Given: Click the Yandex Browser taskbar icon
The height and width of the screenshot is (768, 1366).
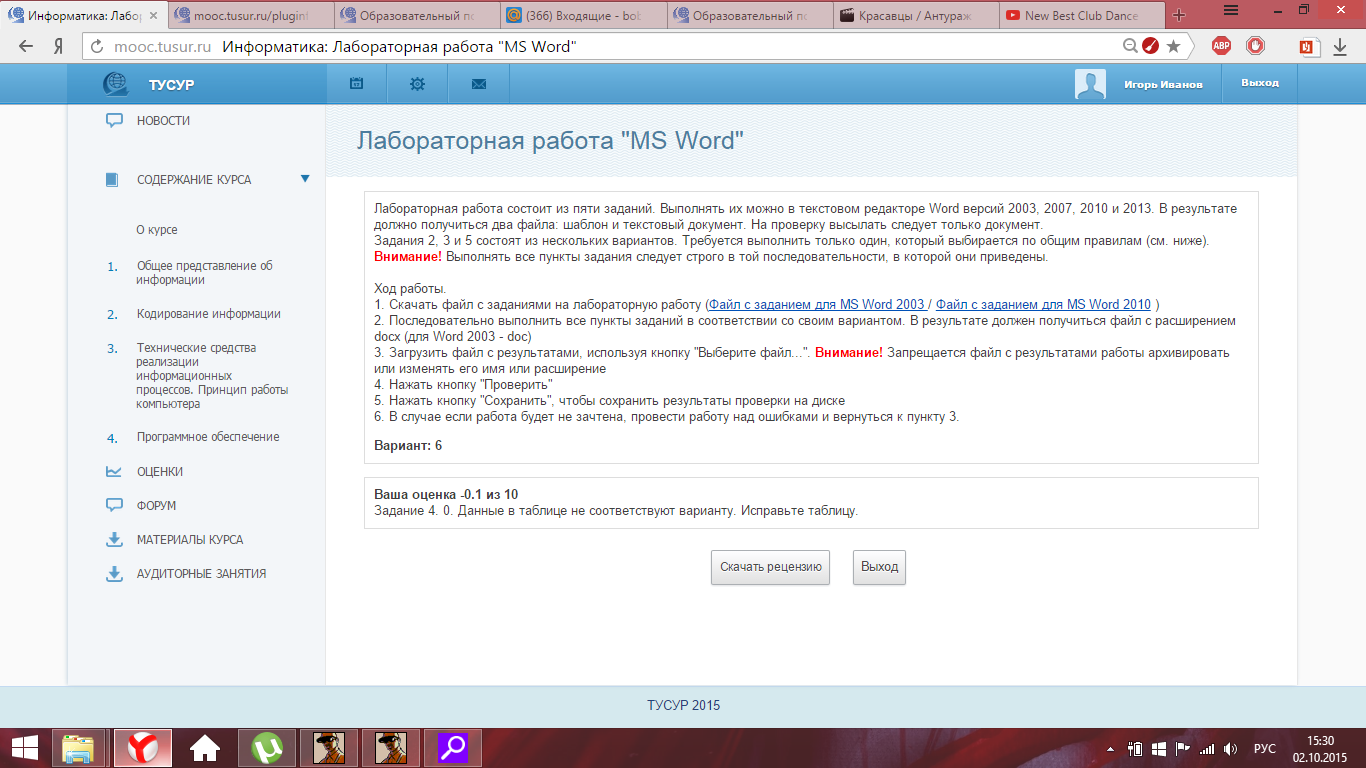Looking at the screenshot, I should 141,748.
